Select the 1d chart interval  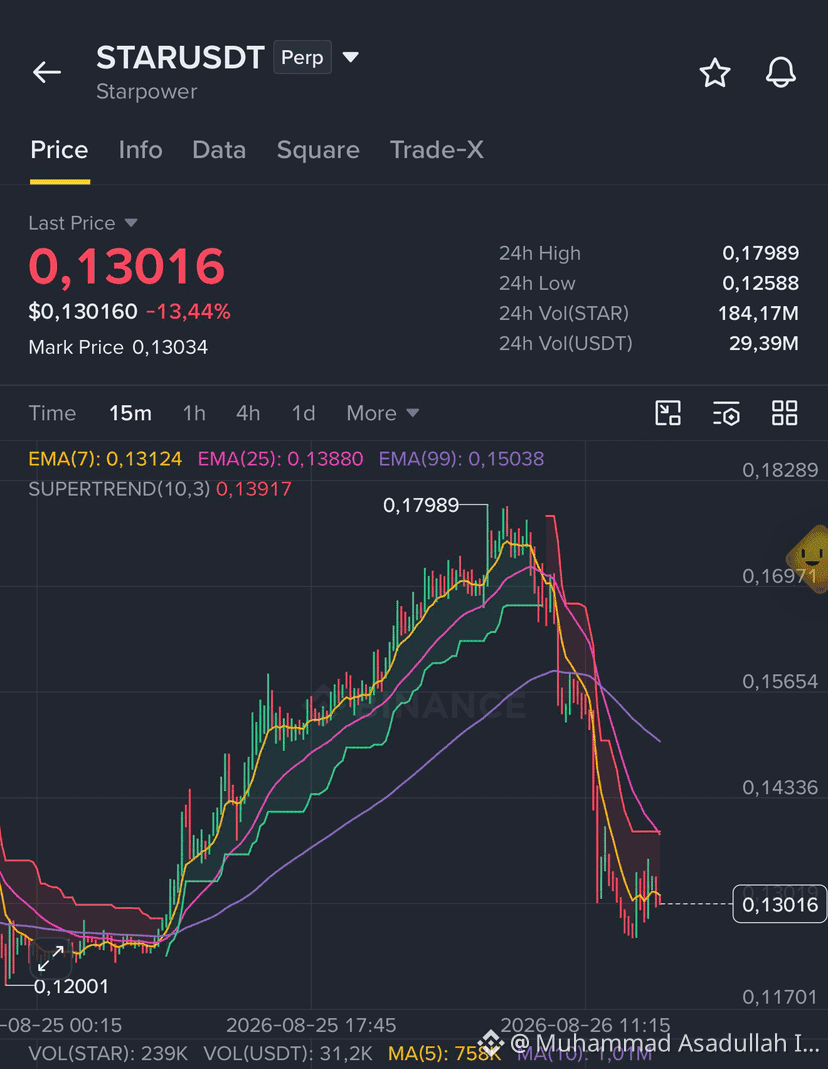point(303,413)
